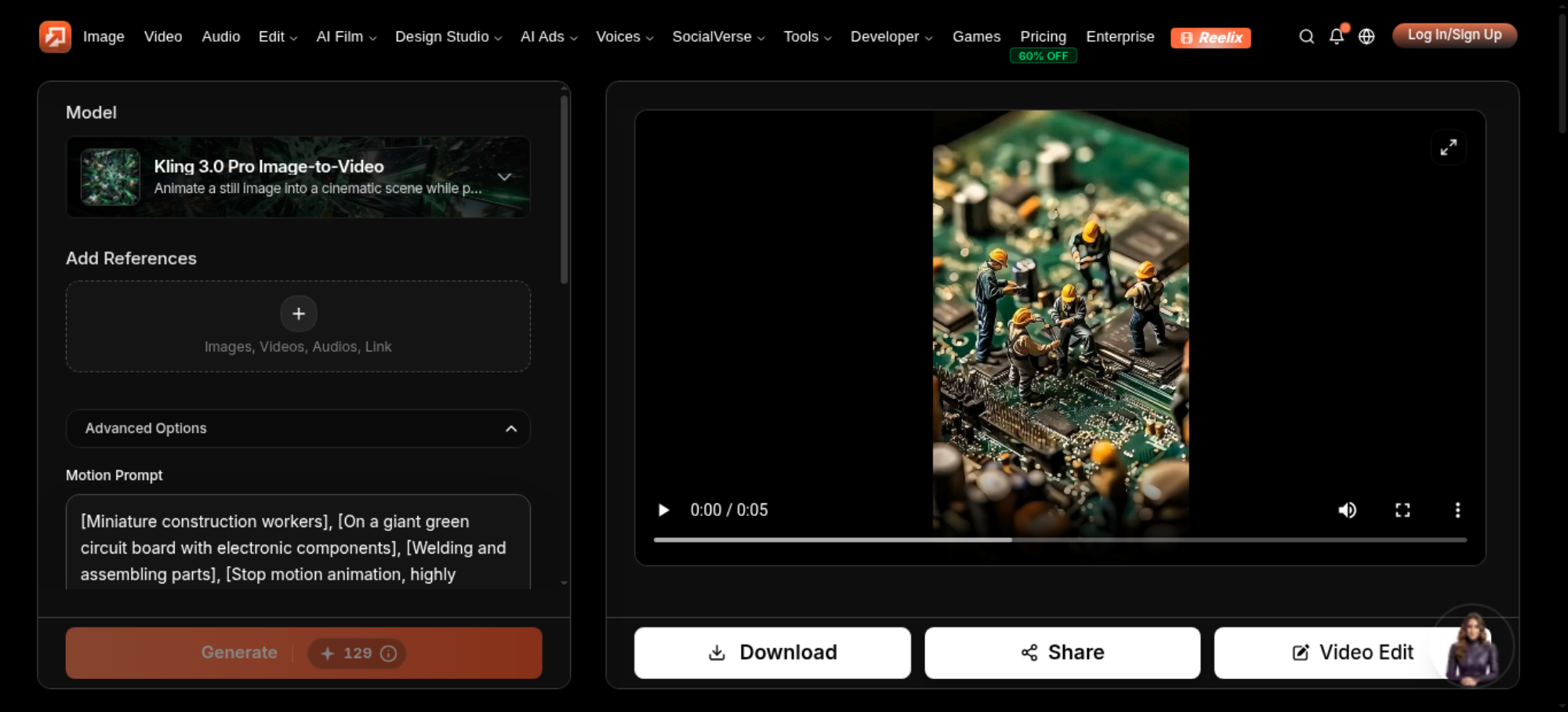Open the Pricing page
The image size is (1568, 712).
pyautogui.click(x=1043, y=37)
